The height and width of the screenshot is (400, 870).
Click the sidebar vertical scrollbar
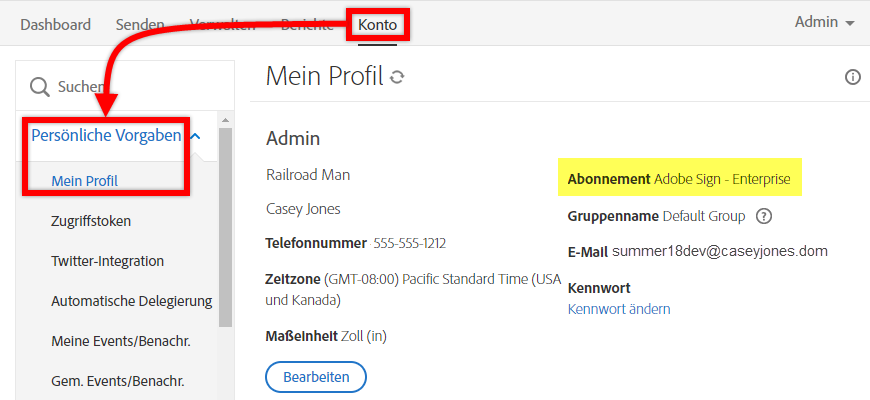[226, 230]
